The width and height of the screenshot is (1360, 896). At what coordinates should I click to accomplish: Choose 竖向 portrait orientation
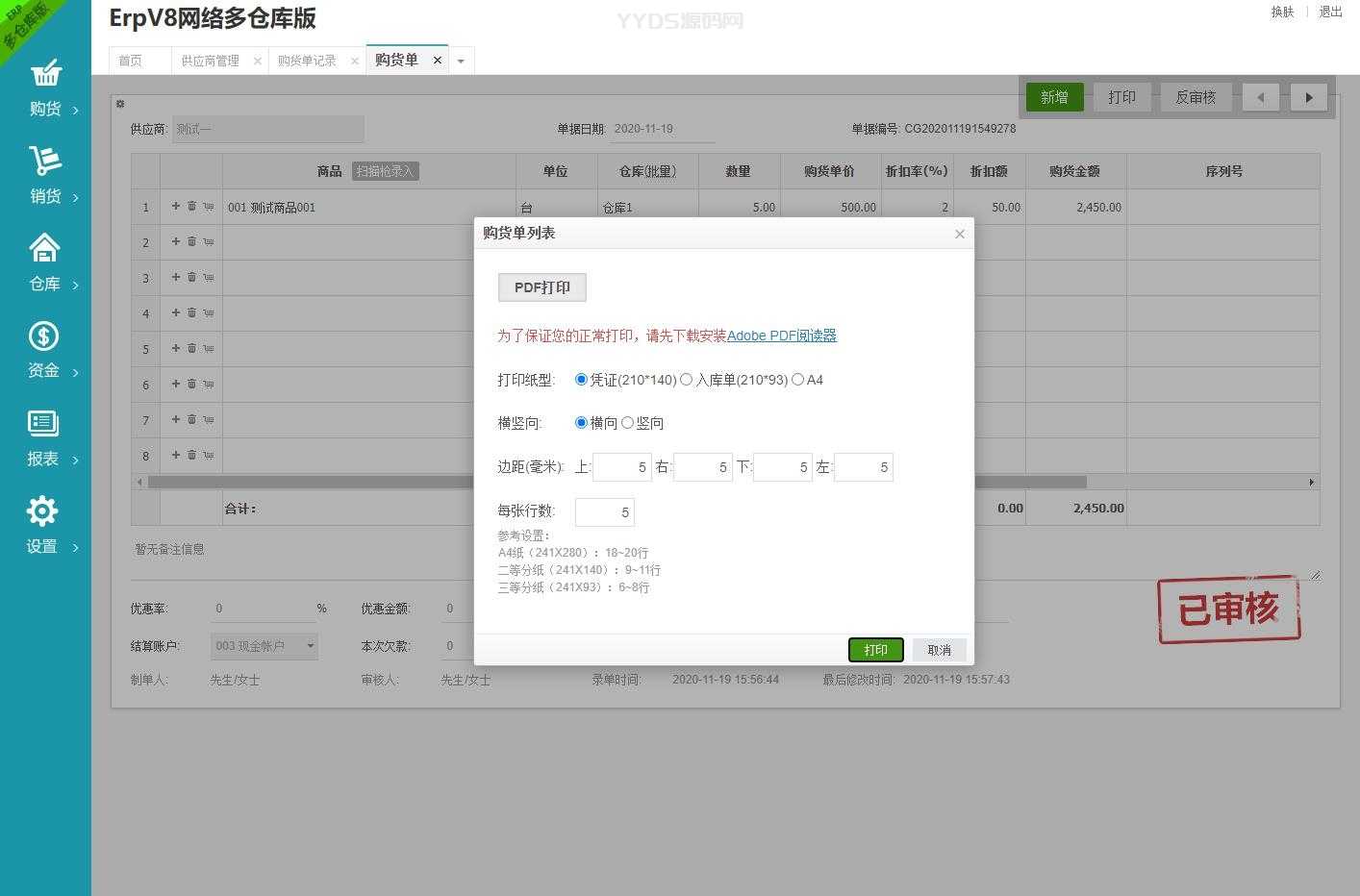628,423
